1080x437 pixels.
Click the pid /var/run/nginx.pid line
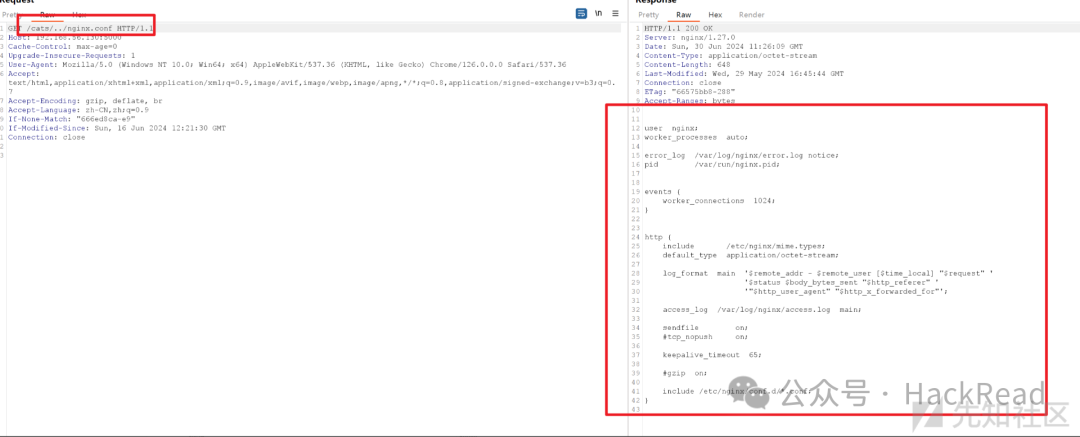click(x=712, y=164)
